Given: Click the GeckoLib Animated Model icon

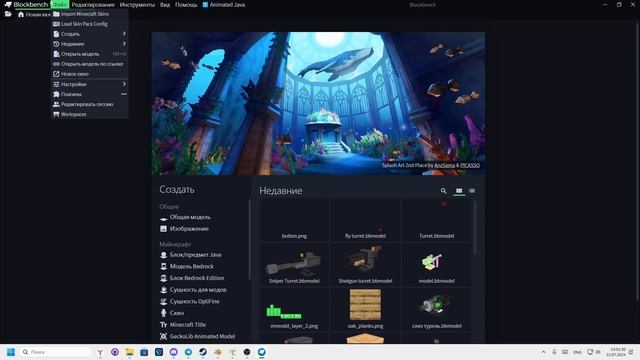Looking at the screenshot, I should [x=163, y=336].
